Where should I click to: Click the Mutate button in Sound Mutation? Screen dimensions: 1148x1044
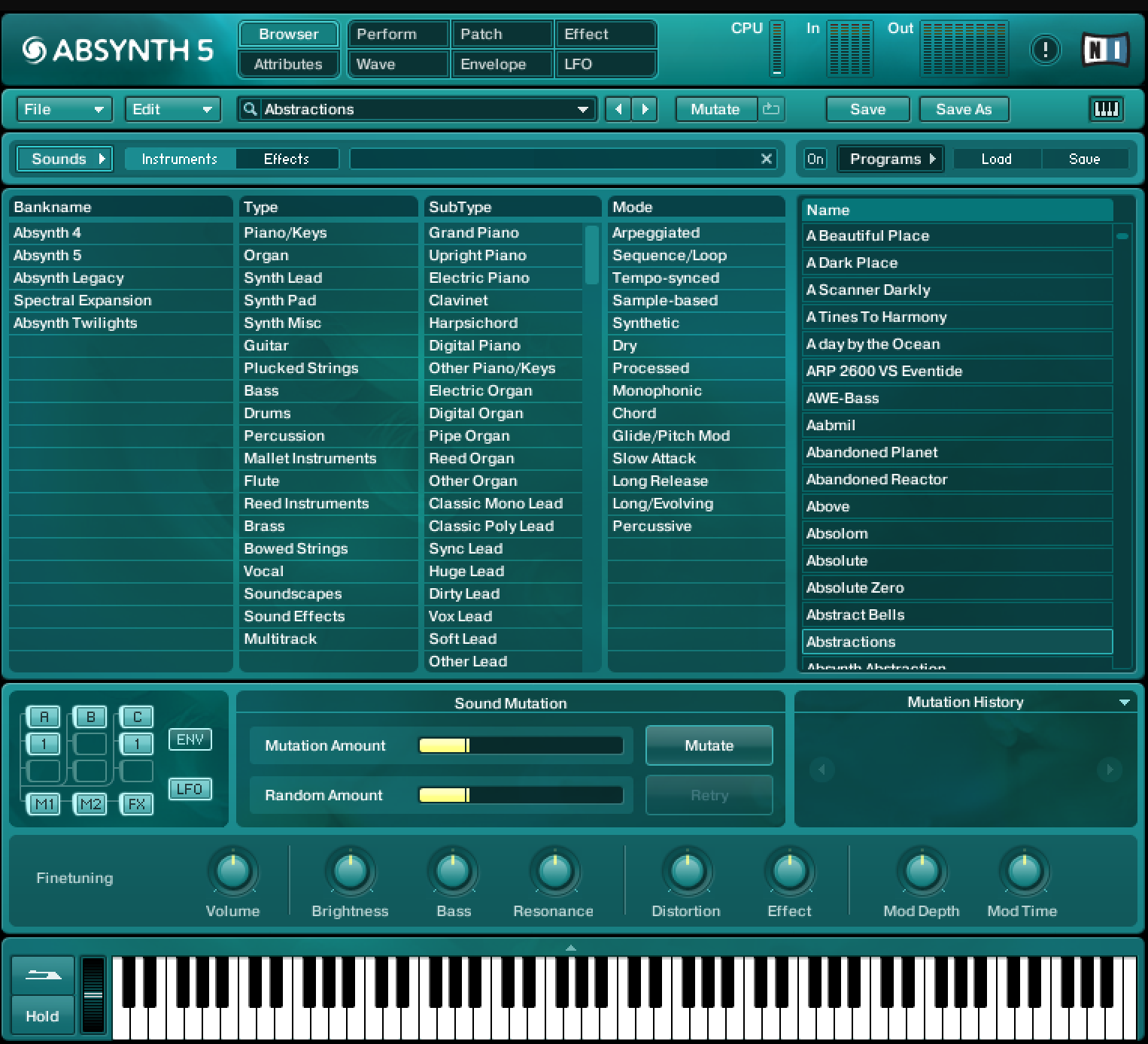(708, 745)
